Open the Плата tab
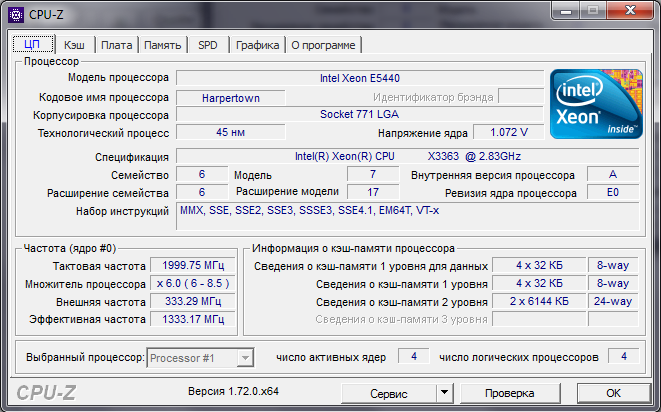This screenshot has width=661, height=412. [x=116, y=45]
